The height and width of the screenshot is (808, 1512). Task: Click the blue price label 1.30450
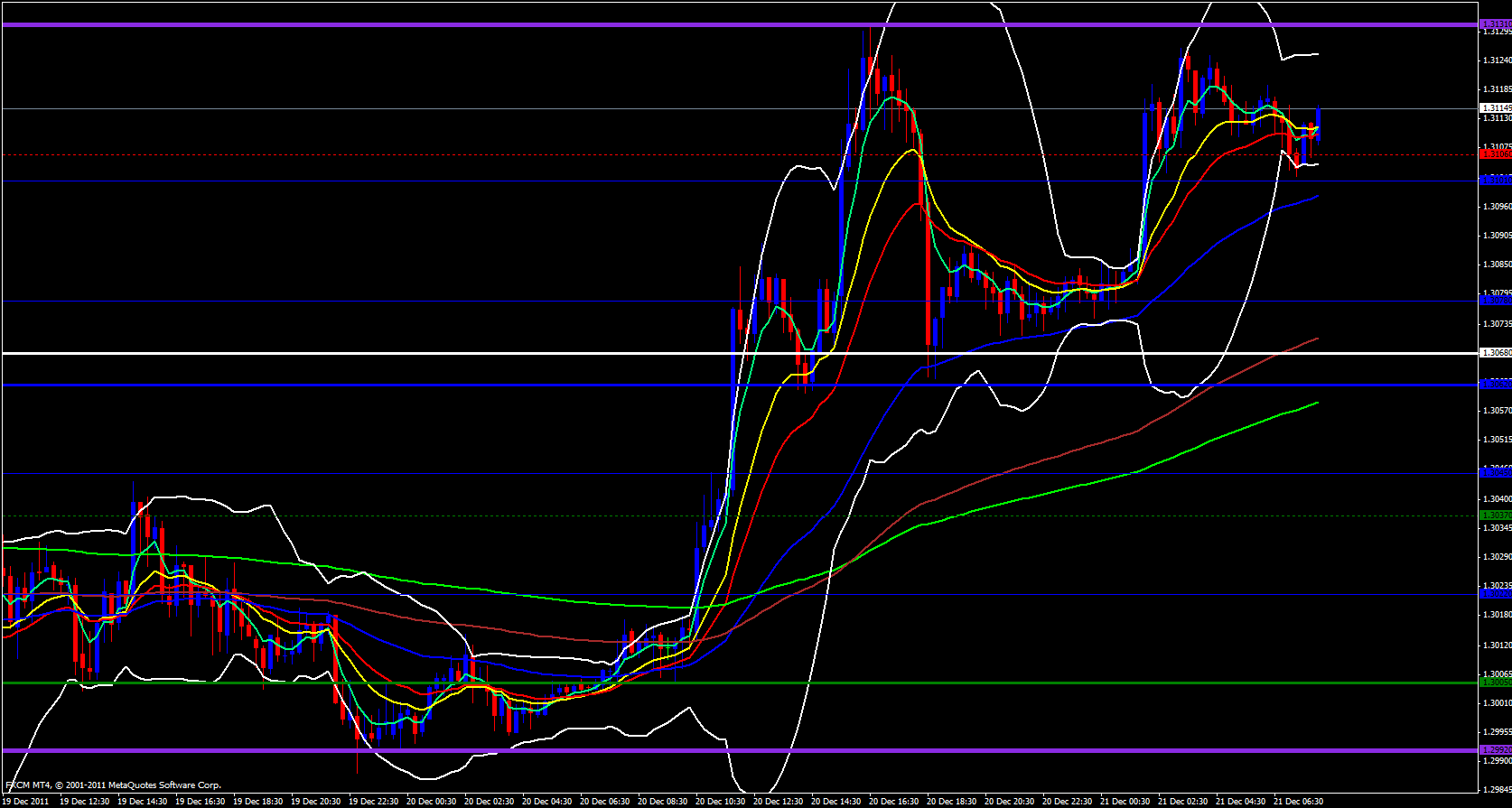(1496, 473)
